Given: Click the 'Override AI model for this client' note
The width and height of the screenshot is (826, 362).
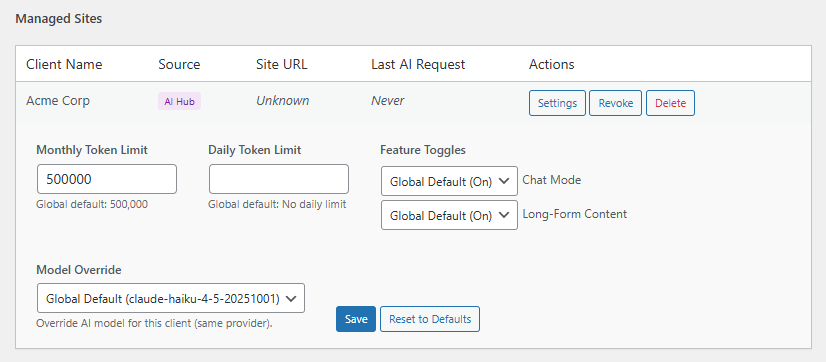Looking at the screenshot, I should tap(154, 323).
